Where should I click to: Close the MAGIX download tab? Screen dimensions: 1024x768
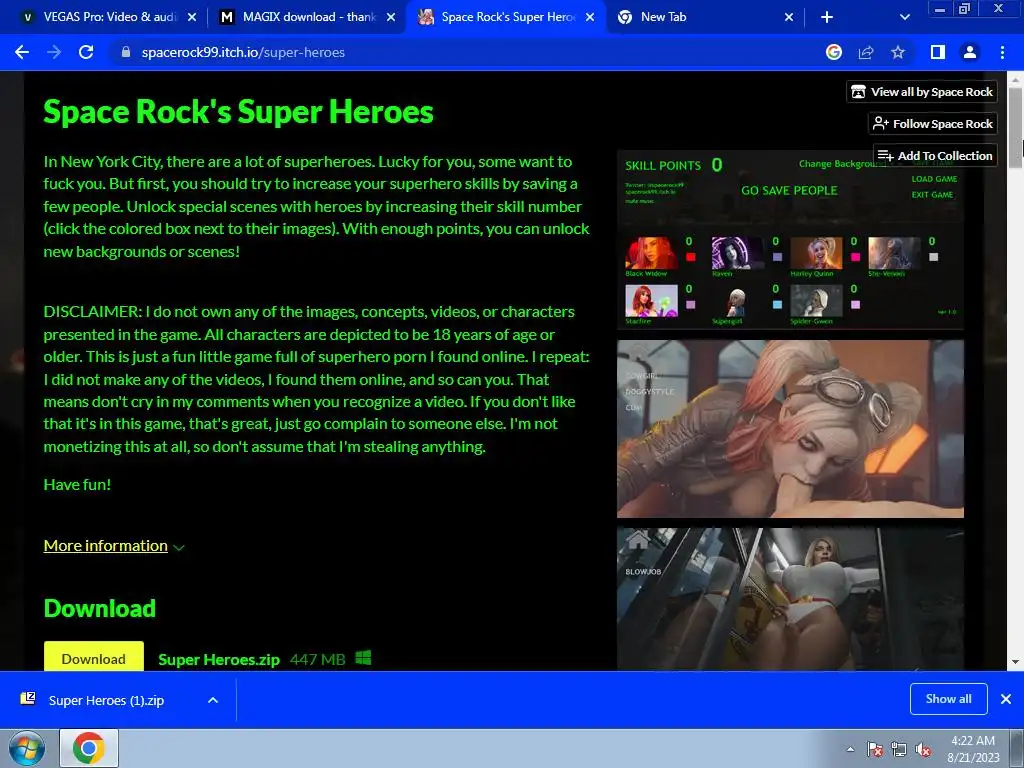391,17
